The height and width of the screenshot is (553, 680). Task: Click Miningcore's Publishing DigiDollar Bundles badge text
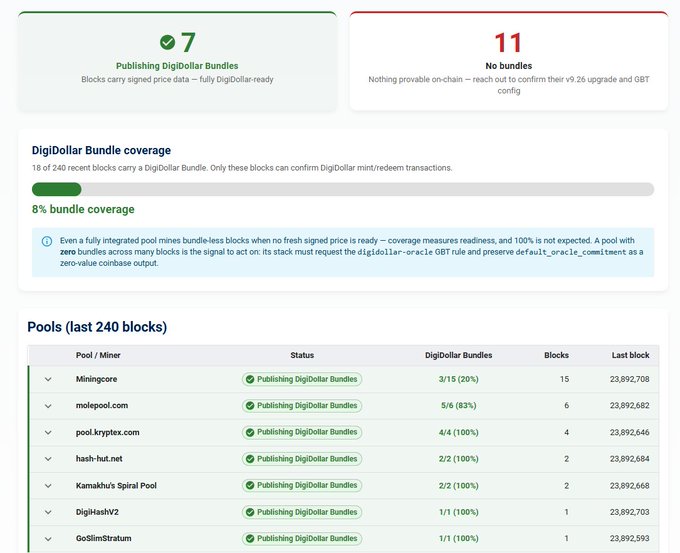(x=307, y=379)
